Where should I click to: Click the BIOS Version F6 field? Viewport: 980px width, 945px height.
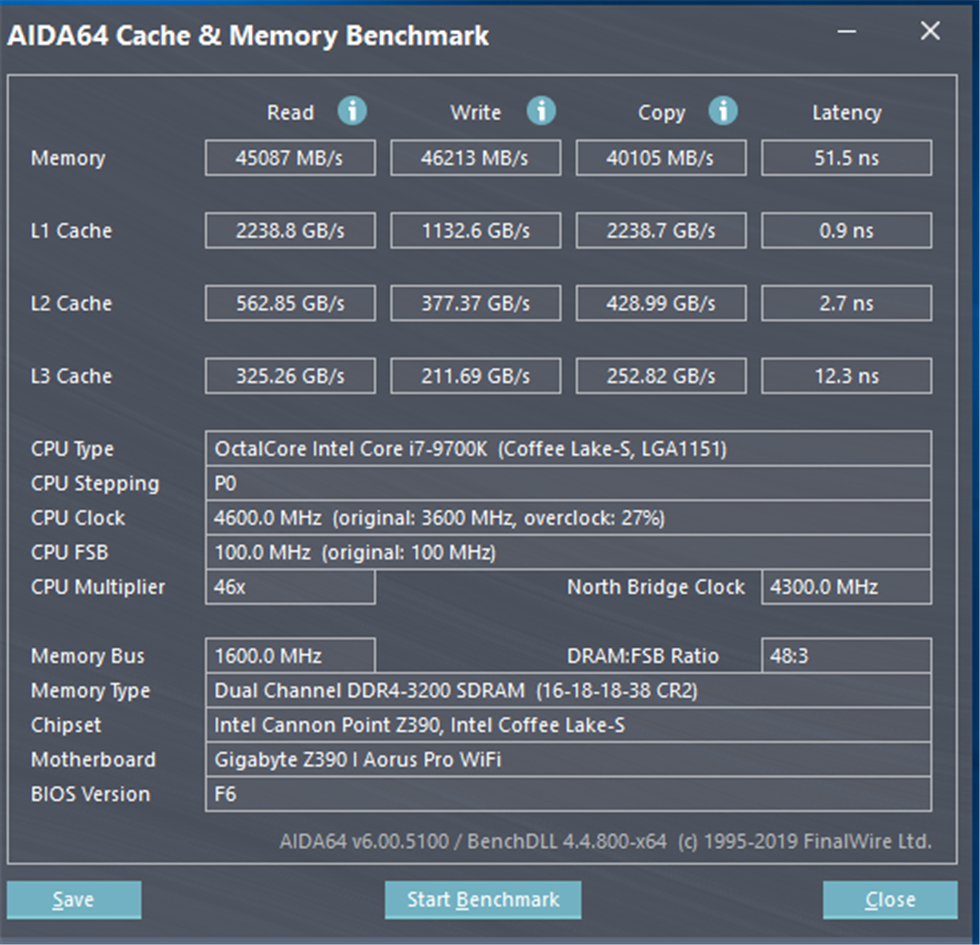568,794
